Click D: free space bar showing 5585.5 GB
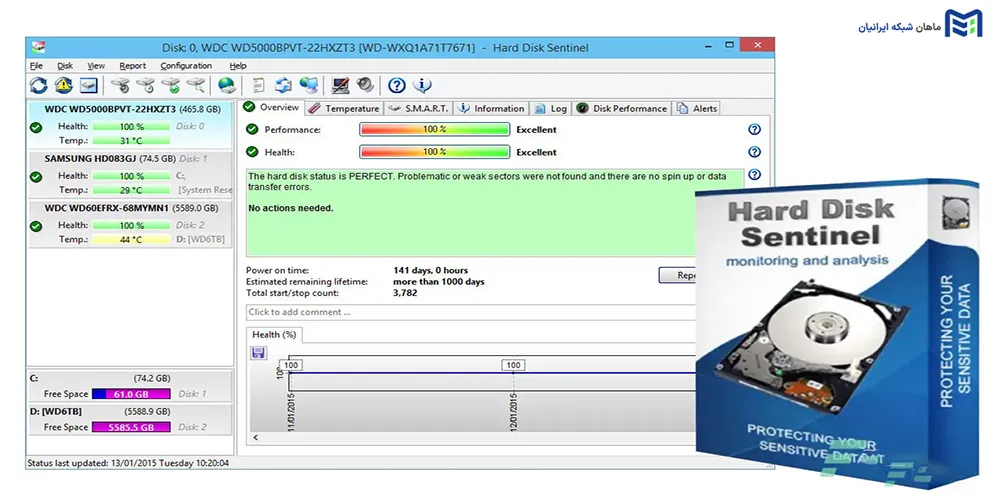This screenshot has width=1000, height=500. tap(131, 427)
